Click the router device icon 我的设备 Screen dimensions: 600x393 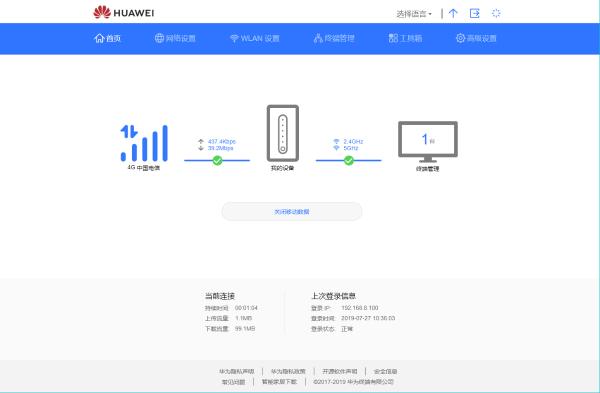(x=283, y=133)
